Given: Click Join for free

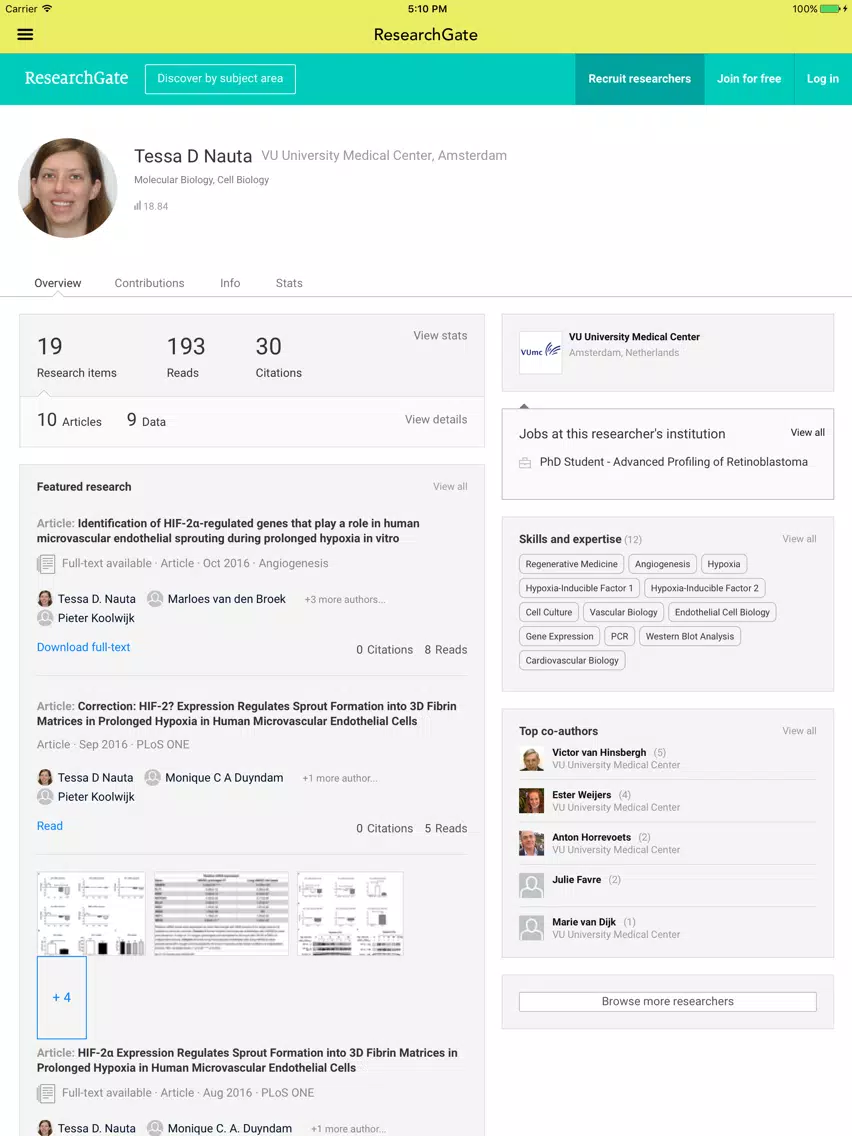Looking at the screenshot, I should point(749,79).
